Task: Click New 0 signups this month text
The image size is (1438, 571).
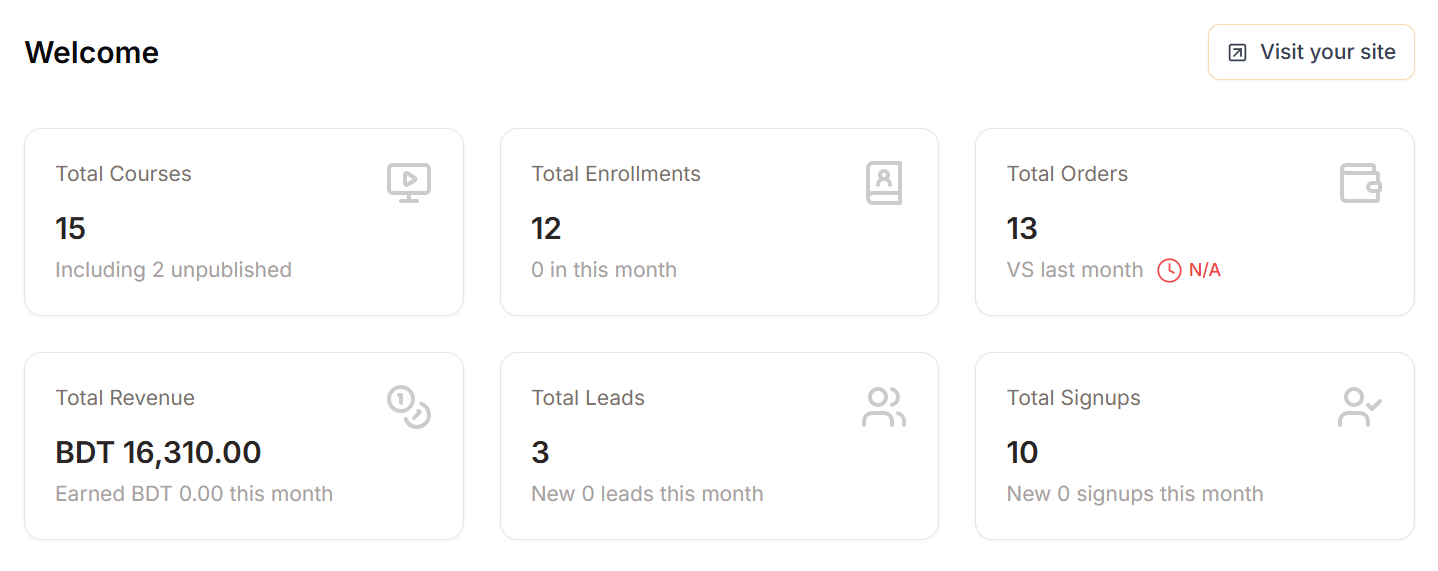Action: pyautogui.click(x=1135, y=494)
